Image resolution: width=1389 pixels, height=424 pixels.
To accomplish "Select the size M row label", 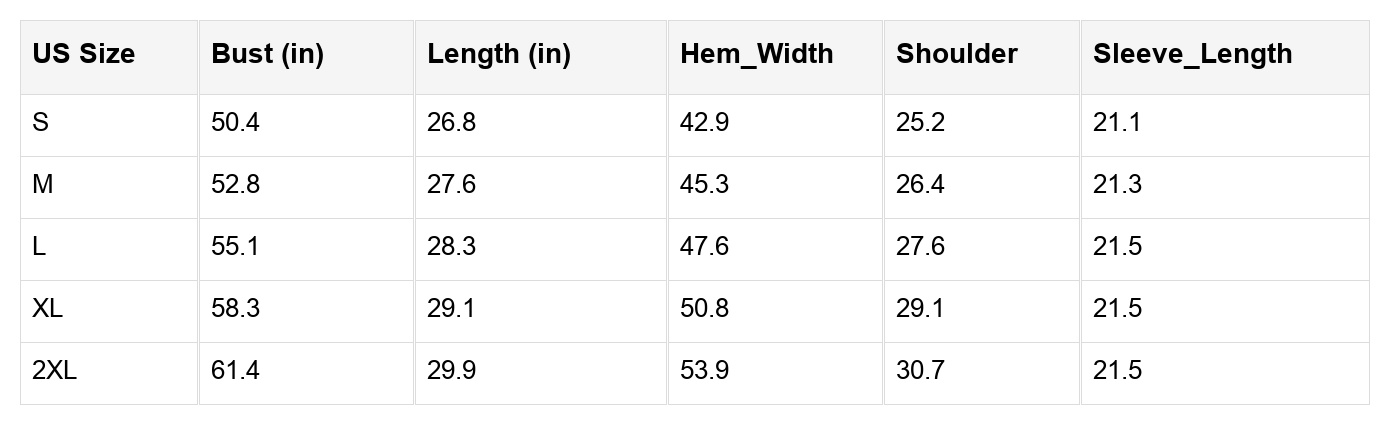I will click(43, 185).
